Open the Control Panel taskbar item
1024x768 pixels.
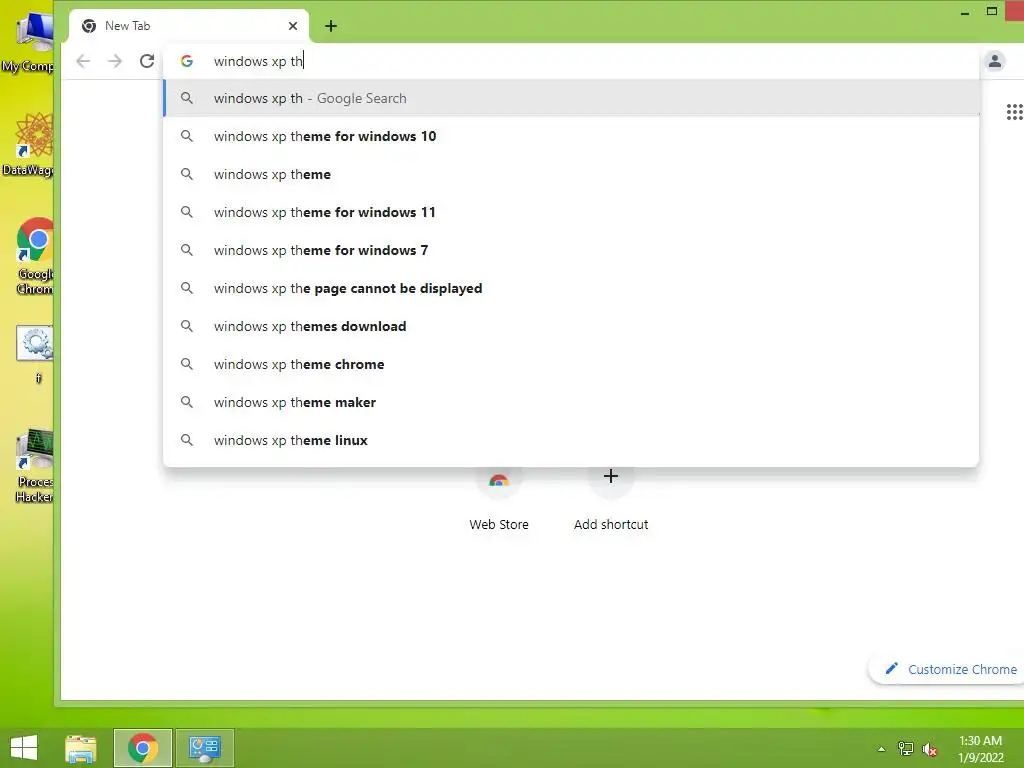coord(204,748)
